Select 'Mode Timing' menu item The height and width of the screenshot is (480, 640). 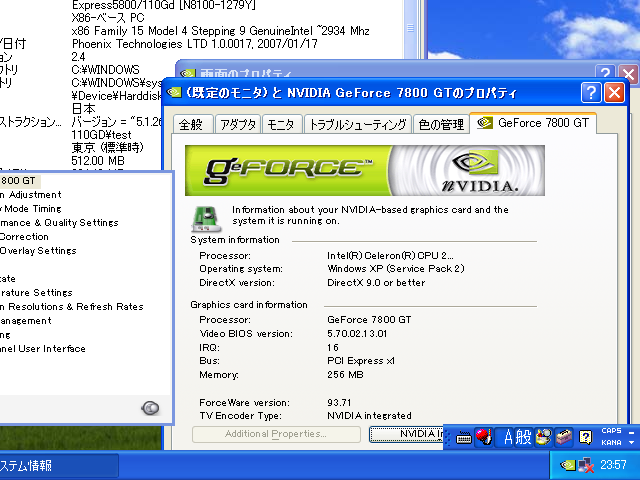click(x=33, y=209)
